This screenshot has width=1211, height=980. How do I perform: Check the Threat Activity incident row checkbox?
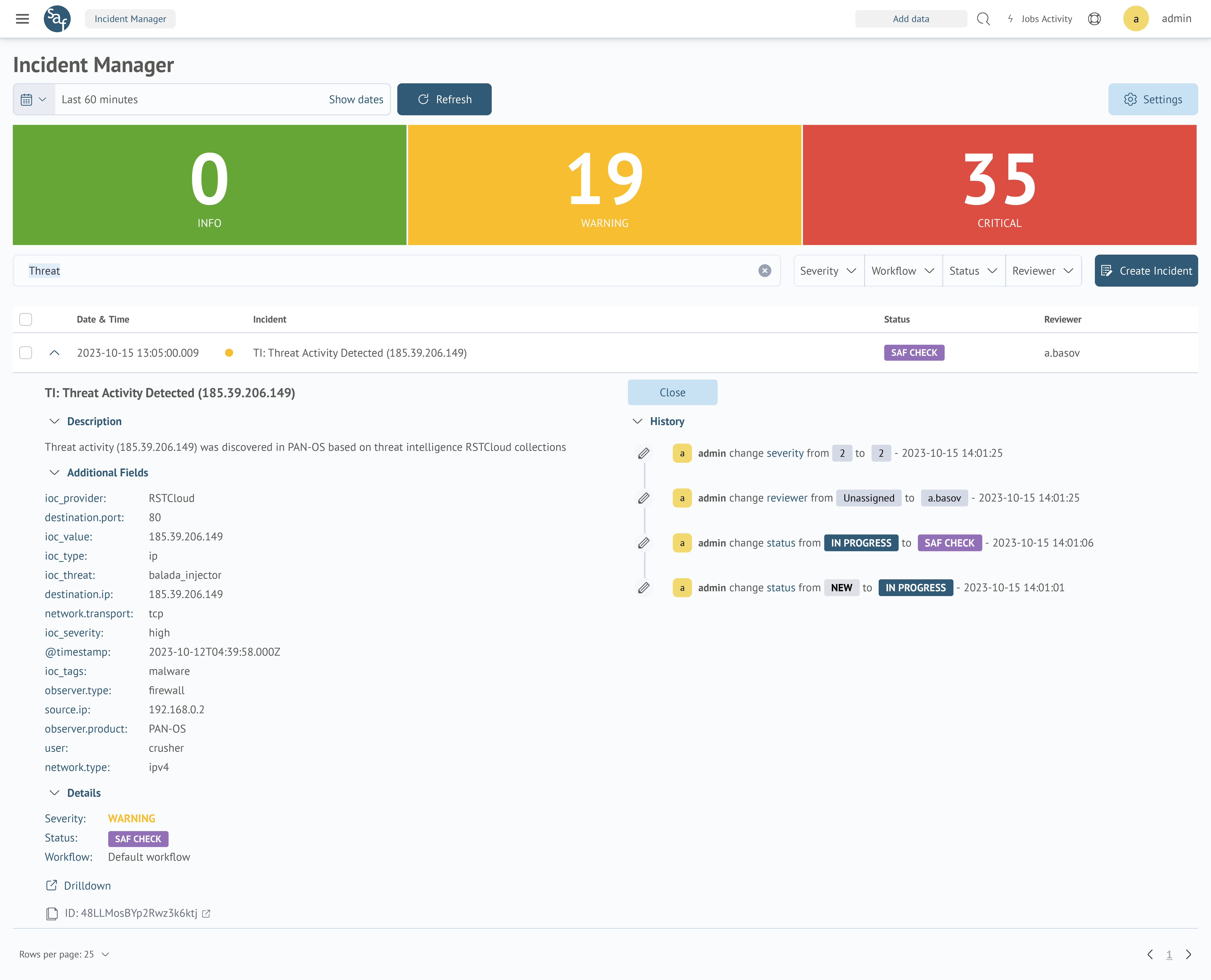click(x=25, y=353)
